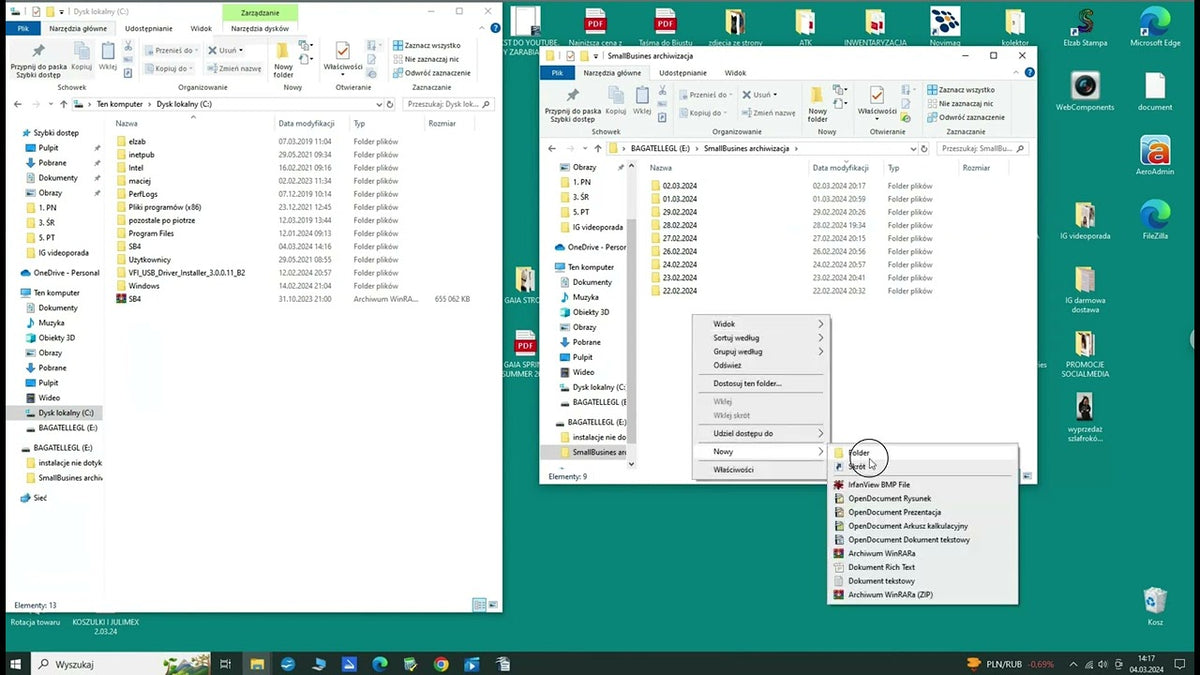
Task: Click Odwróć zaznaczenie in SmallBusines archiwizacja ribbon
Action: click(967, 116)
